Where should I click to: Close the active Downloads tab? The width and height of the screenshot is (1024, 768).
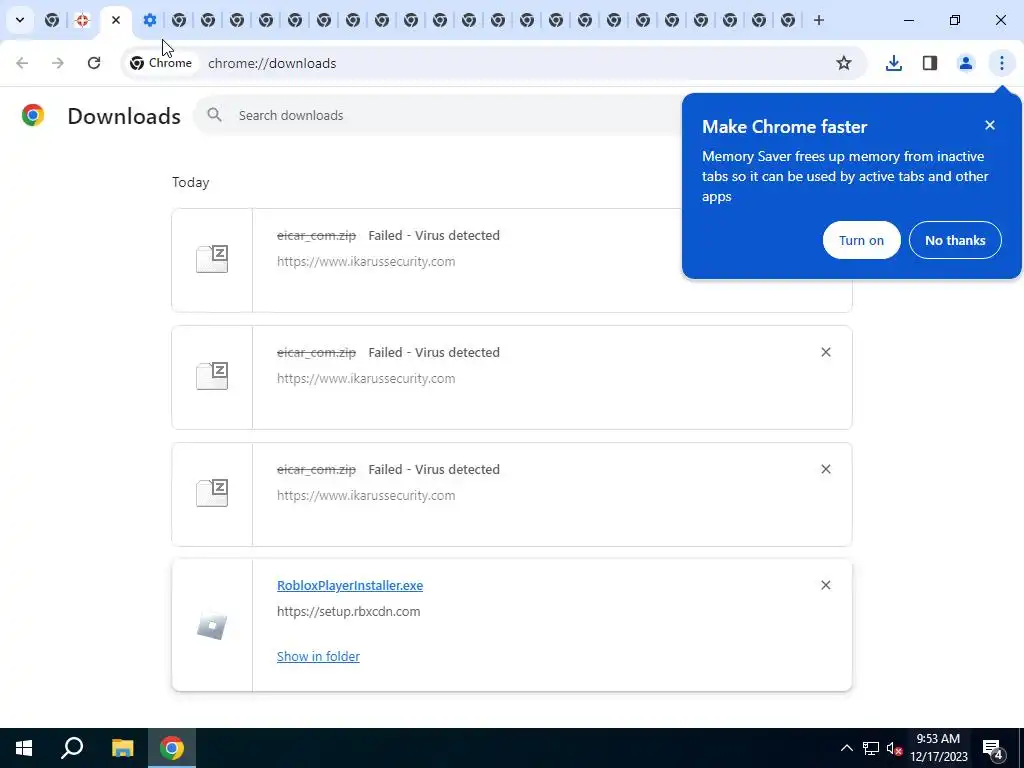coord(116,20)
